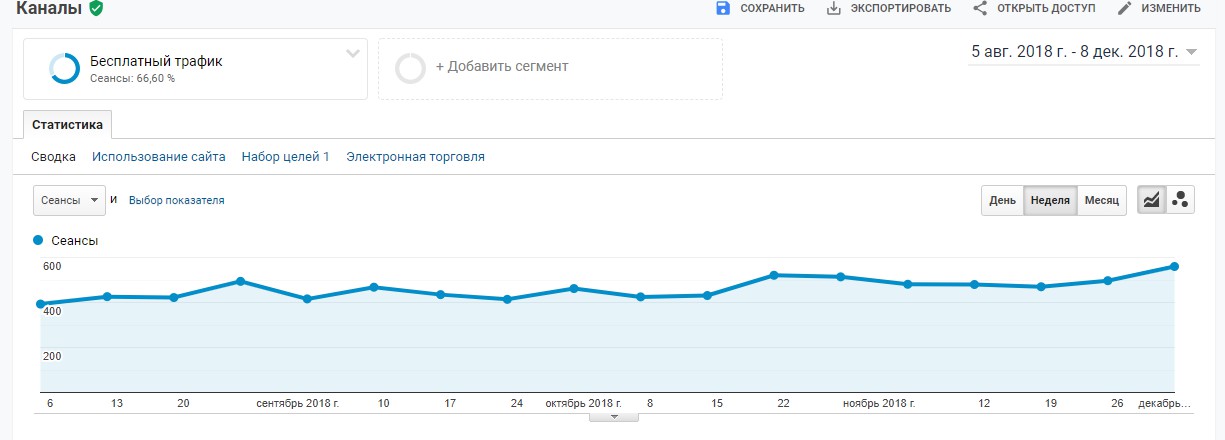
Task: Click the 600 y-axis label
Action: pyautogui.click(x=52, y=266)
